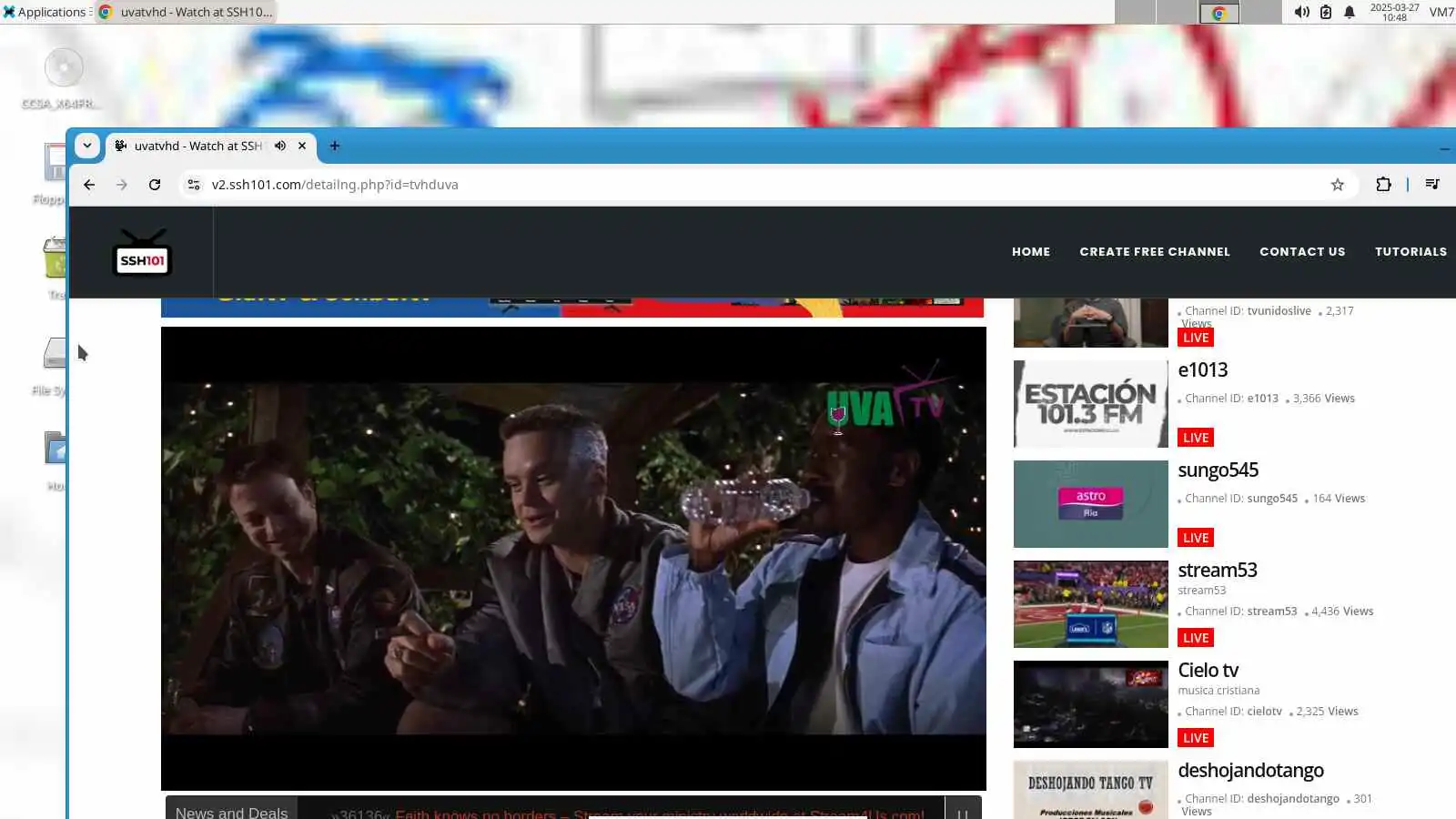Screen dimensions: 1456x819
Task: Pause the news ticker
Action: click(963, 810)
